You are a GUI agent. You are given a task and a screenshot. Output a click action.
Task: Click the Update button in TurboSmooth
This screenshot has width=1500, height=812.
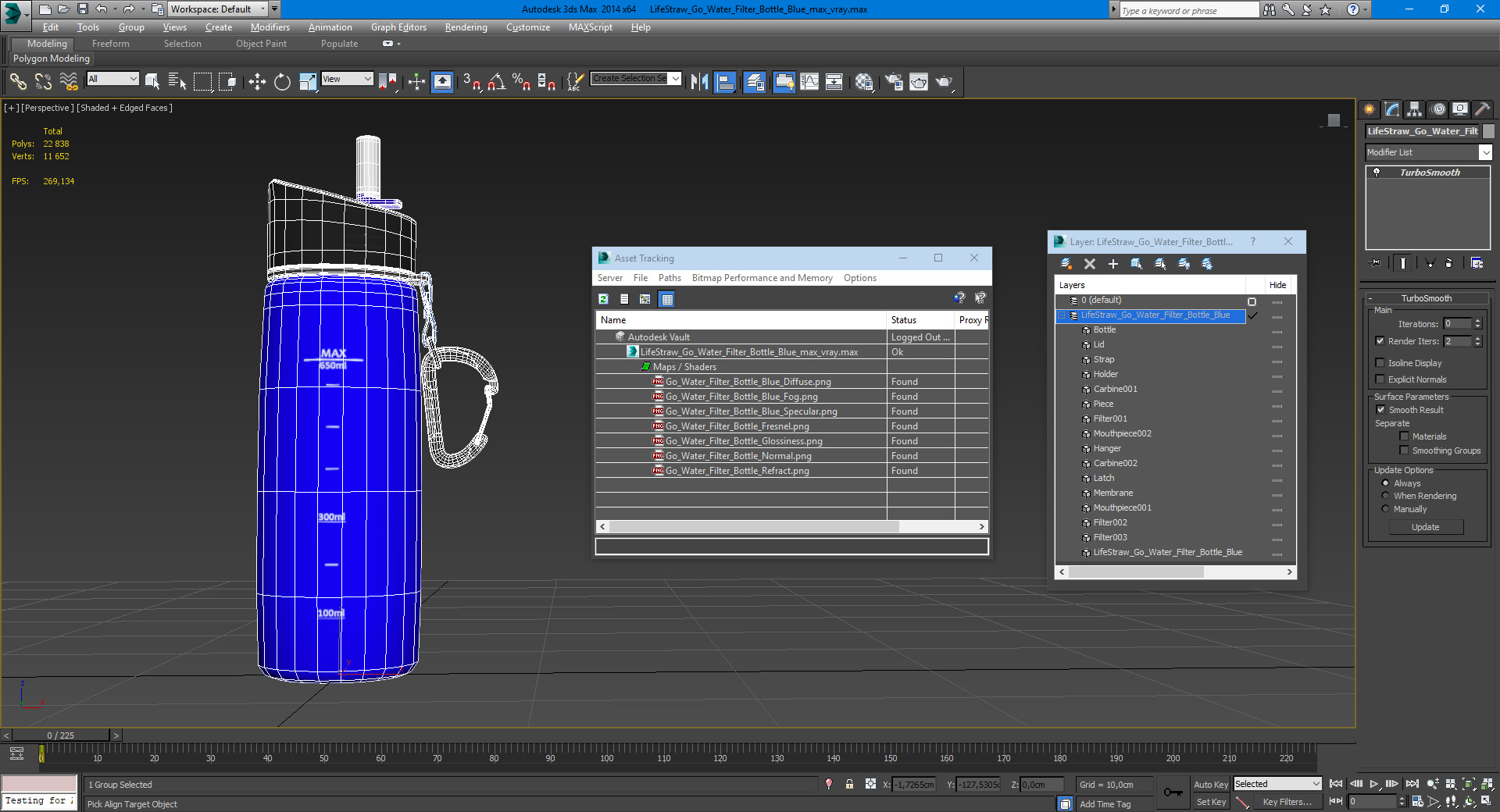[1426, 527]
